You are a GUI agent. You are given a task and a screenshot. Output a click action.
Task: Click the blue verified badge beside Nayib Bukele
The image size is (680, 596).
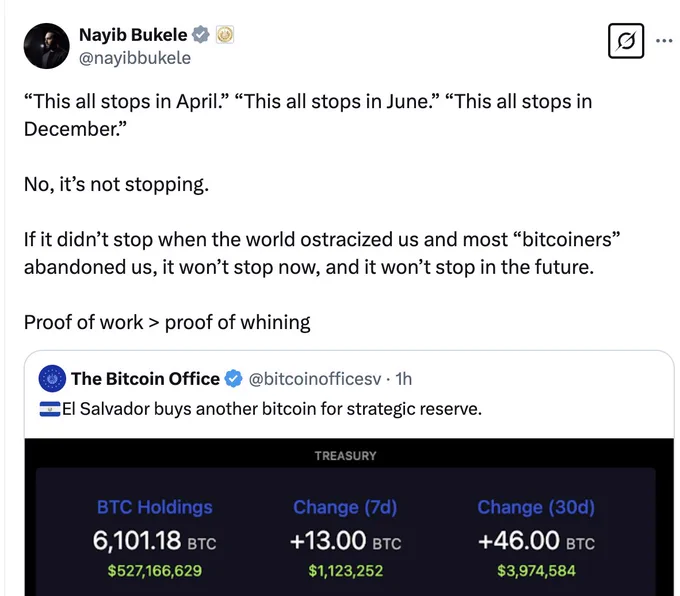click(200, 35)
